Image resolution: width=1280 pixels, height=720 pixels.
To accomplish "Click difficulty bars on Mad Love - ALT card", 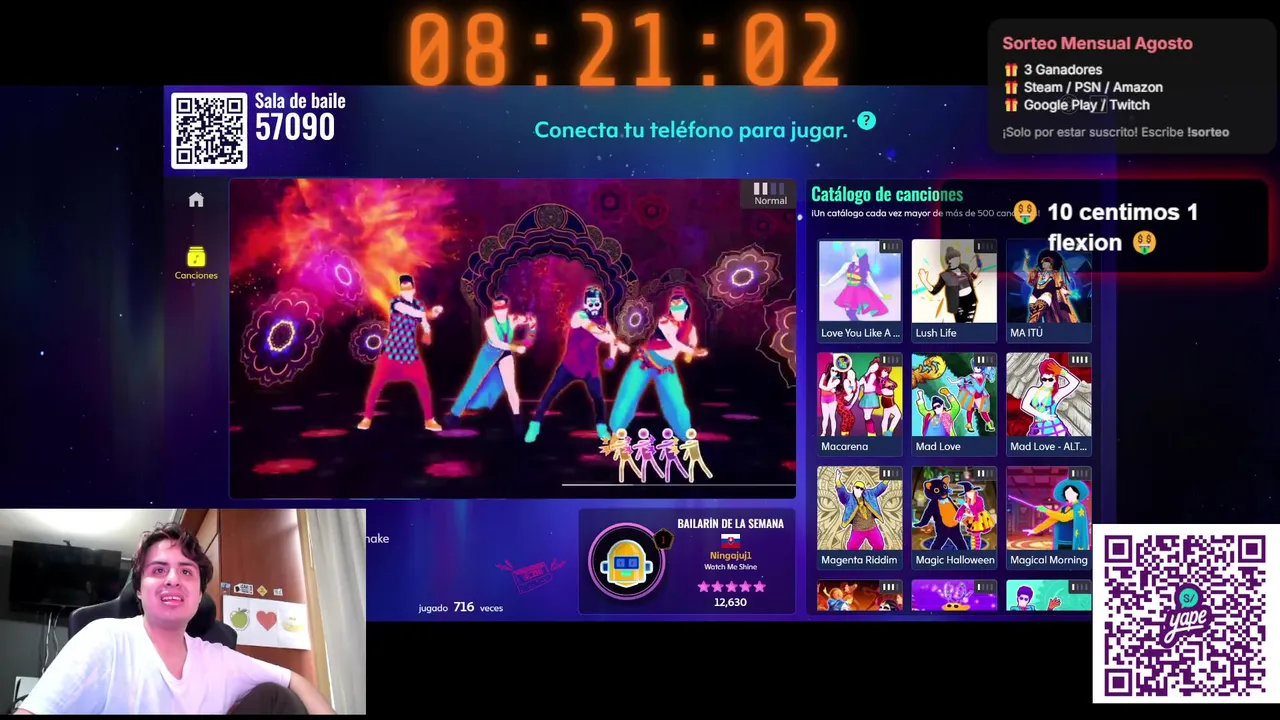I will (1079, 360).
